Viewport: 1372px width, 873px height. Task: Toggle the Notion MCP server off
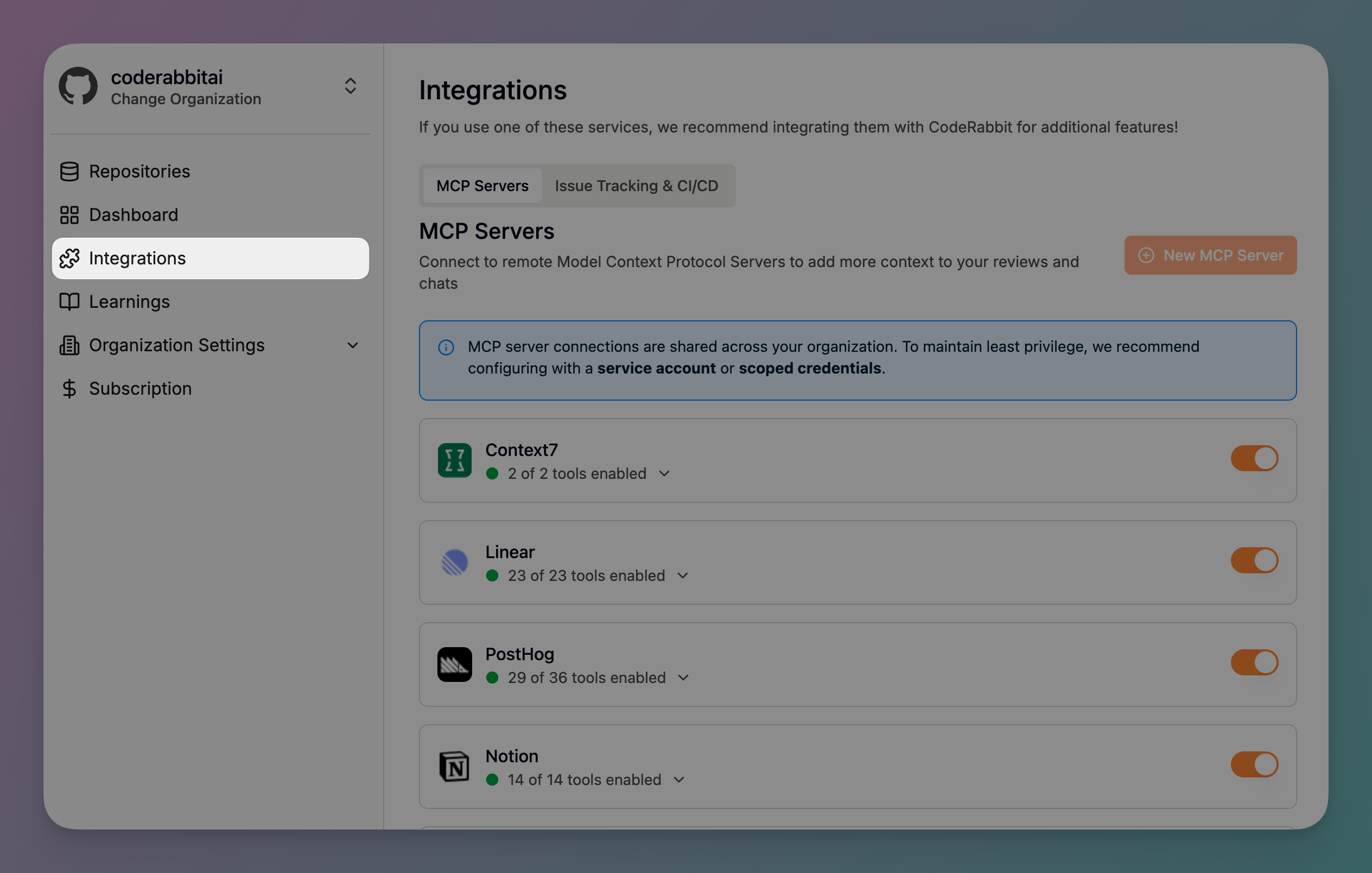[1254, 764]
